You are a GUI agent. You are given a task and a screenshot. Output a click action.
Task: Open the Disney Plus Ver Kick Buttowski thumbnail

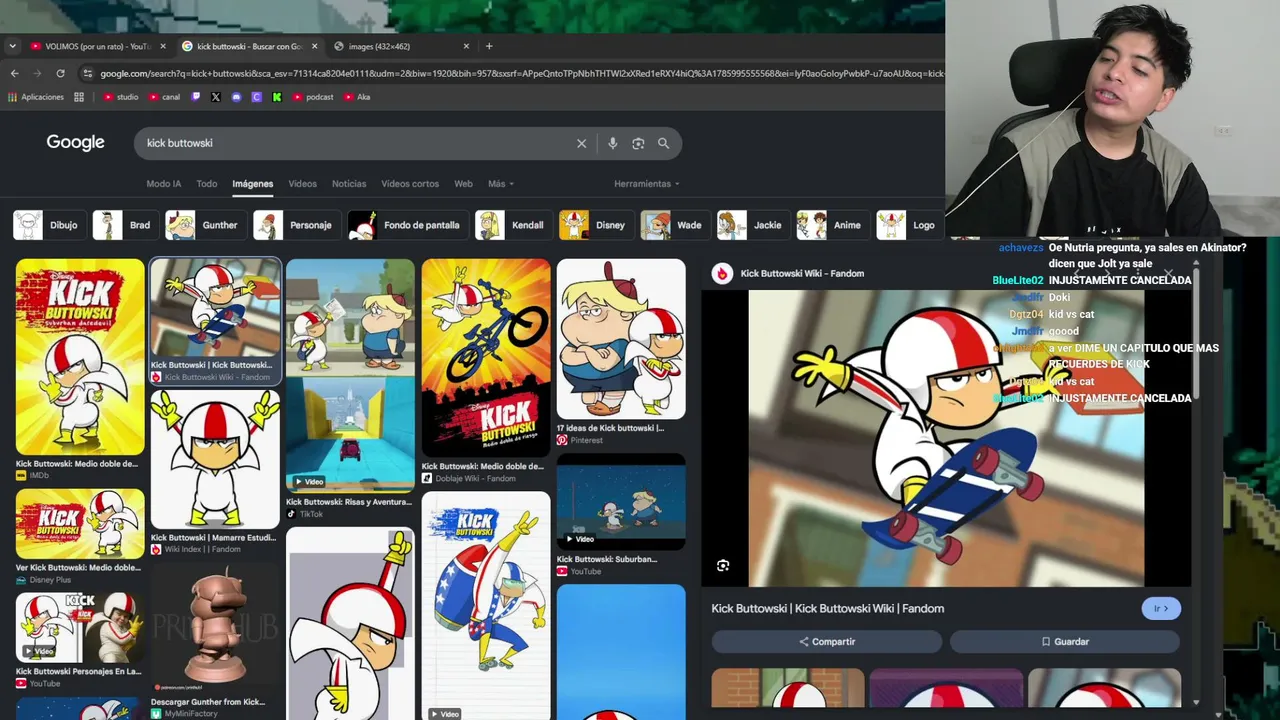pyautogui.click(x=80, y=523)
